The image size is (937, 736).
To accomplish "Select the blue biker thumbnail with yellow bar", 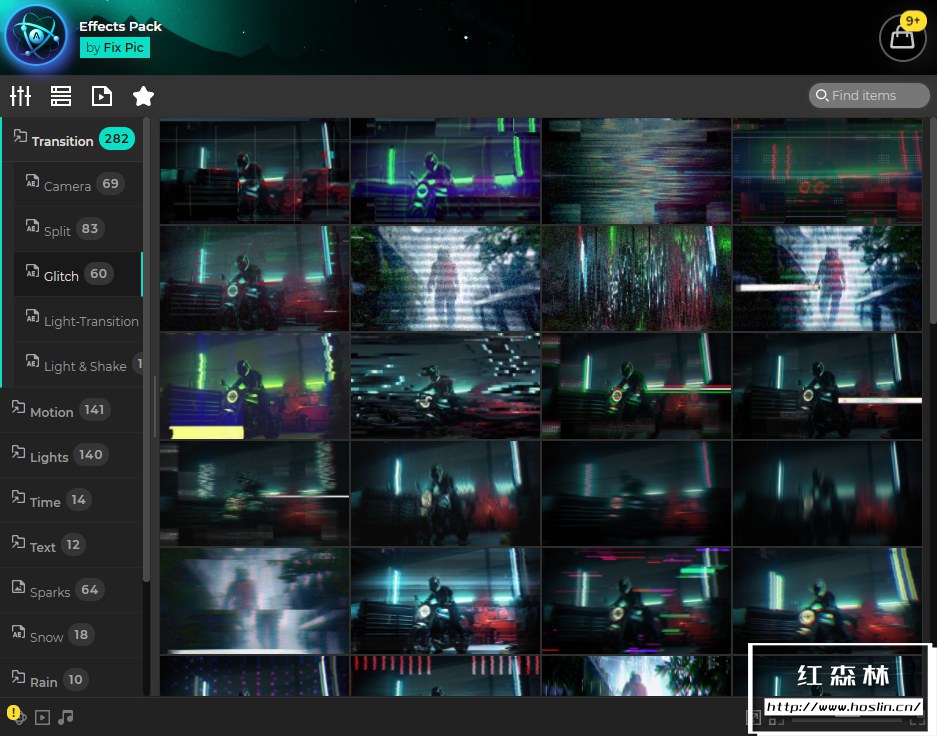I will pyautogui.click(x=255, y=386).
